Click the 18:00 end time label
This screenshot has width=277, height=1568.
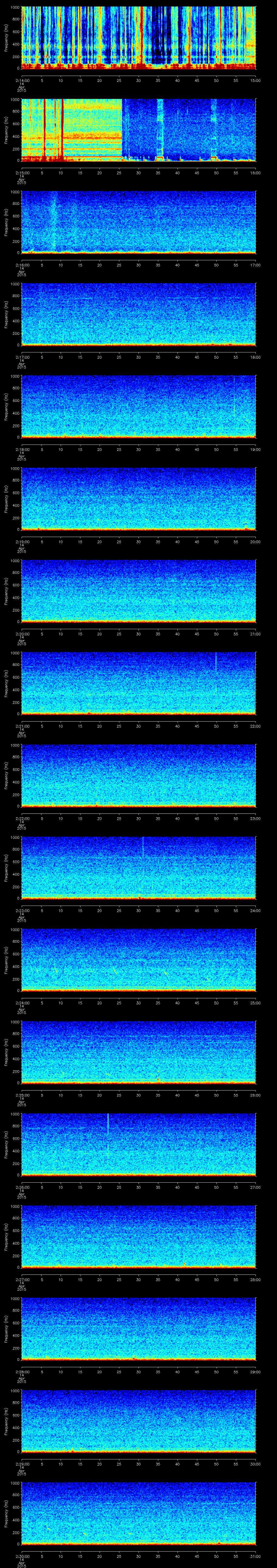coord(255,357)
